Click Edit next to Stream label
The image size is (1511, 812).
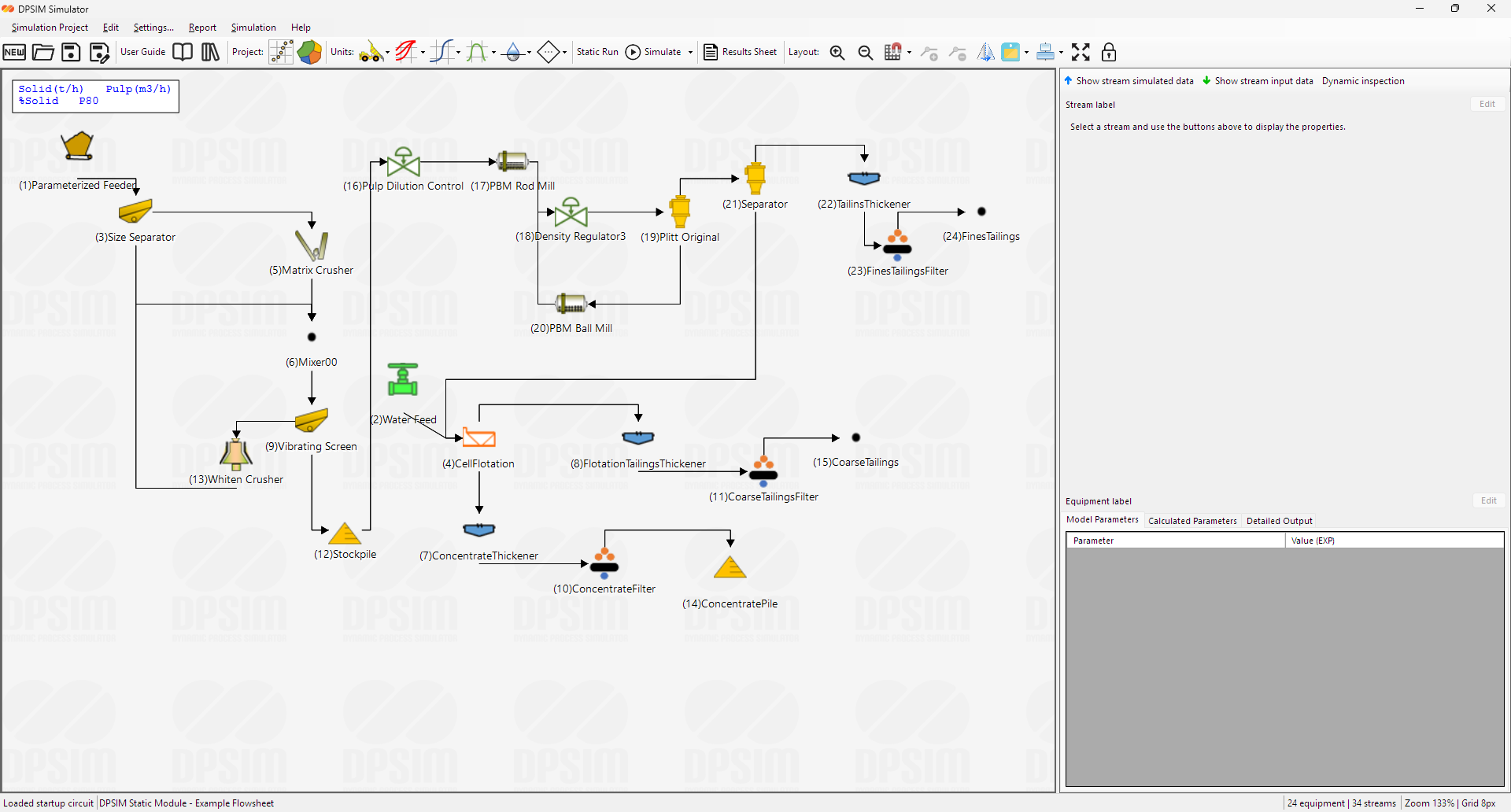[1487, 104]
